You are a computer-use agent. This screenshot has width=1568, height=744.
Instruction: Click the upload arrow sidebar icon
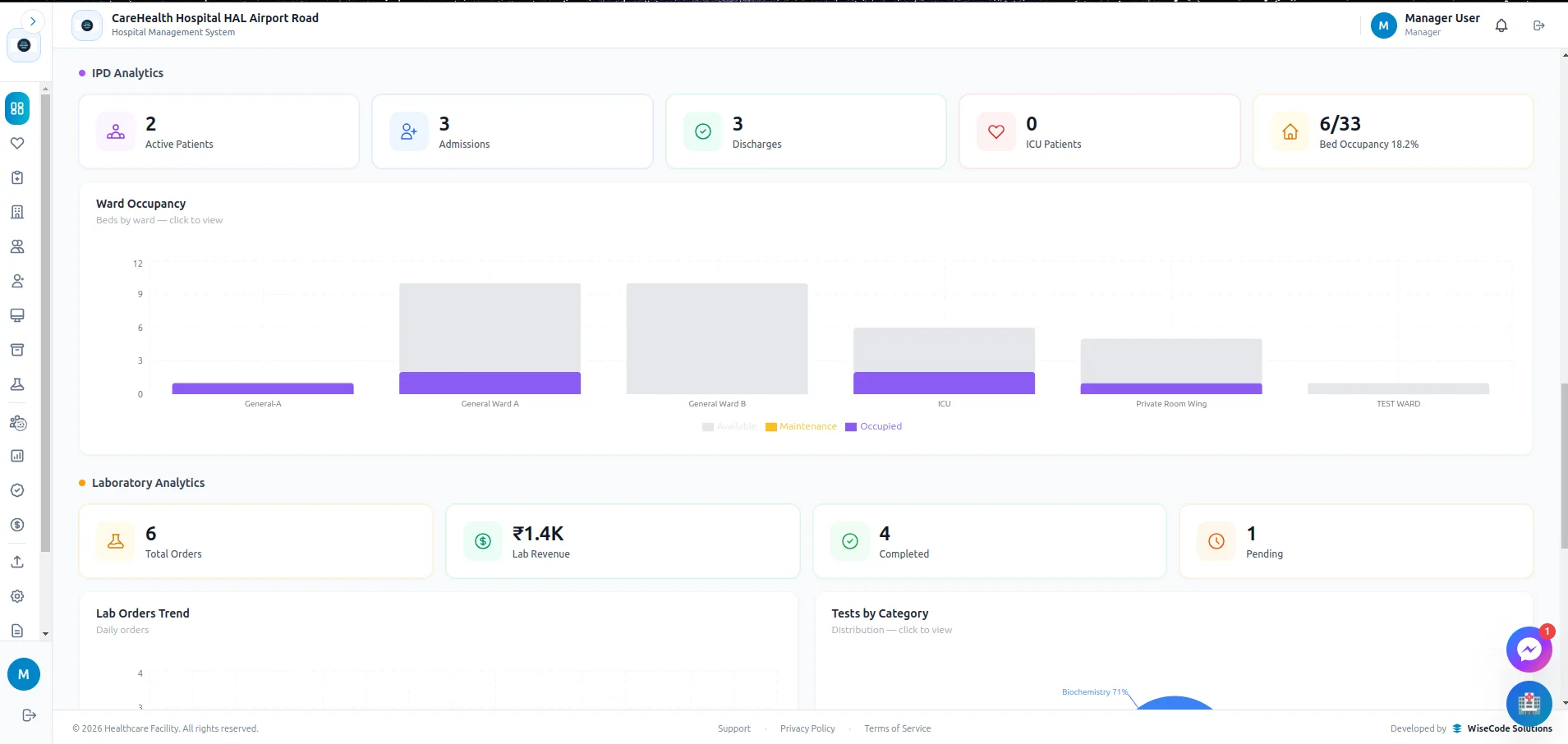click(x=17, y=562)
